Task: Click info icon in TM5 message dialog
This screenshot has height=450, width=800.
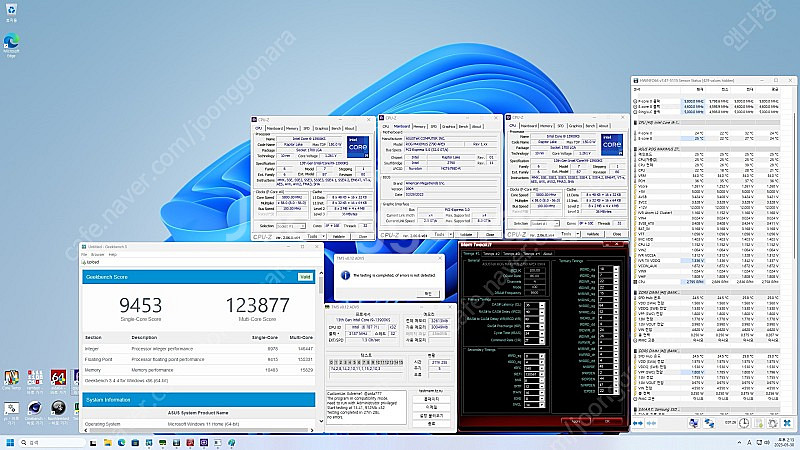Action: pyautogui.click(x=345, y=275)
